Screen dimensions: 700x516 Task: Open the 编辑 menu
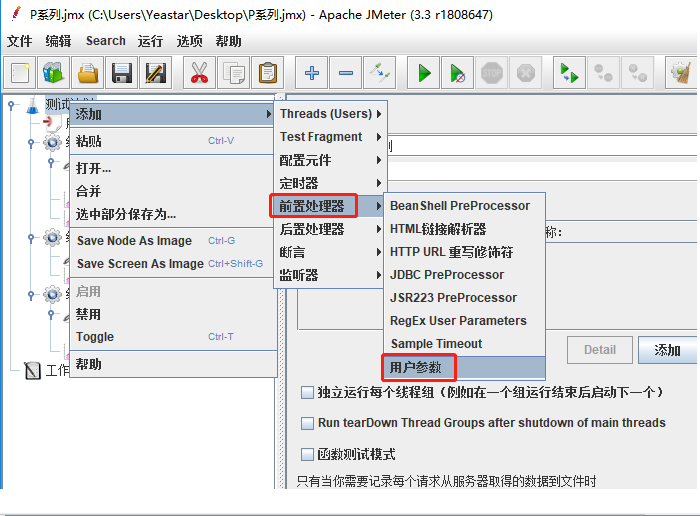click(58, 41)
